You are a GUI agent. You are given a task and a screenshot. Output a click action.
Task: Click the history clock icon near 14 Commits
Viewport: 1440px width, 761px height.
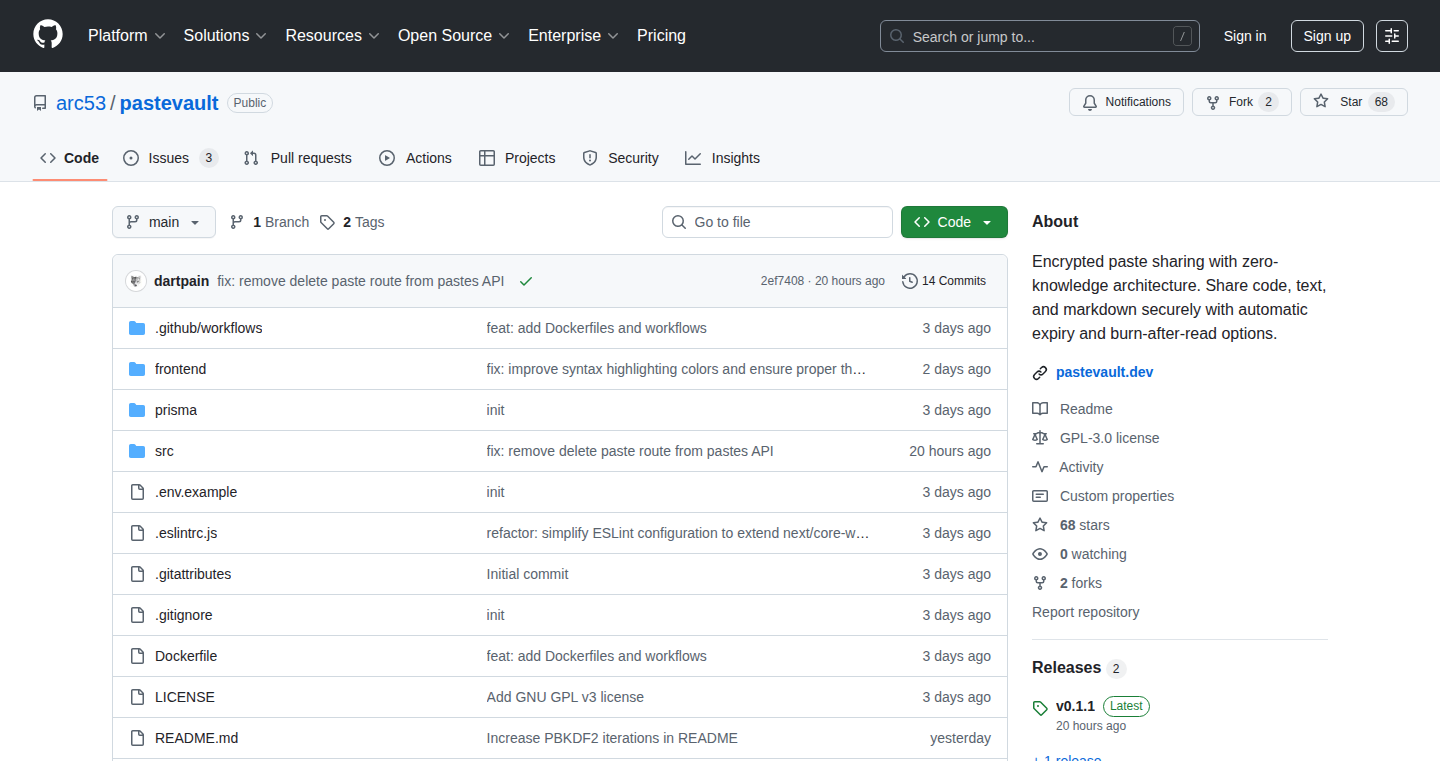click(909, 281)
